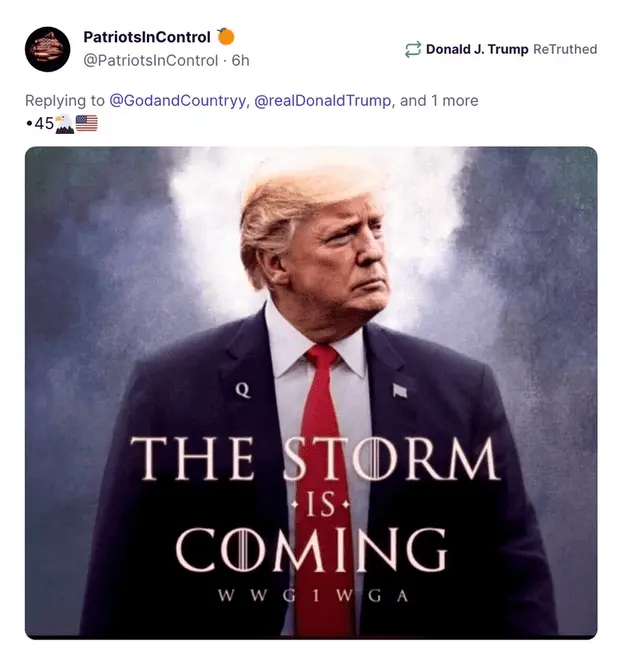Click the orange badge beside PatriotsInControl
Screen dimensions: 618x649
[x=226, y=36]
